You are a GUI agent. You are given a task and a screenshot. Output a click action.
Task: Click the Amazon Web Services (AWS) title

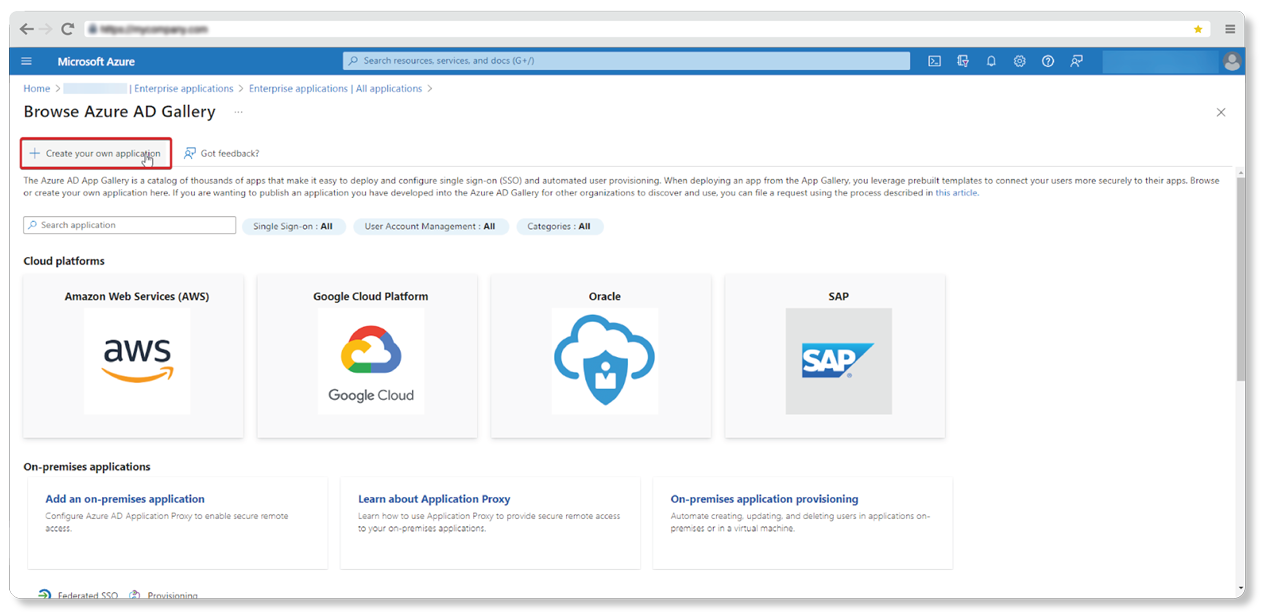pyautogui.click(x=137, y=297)
